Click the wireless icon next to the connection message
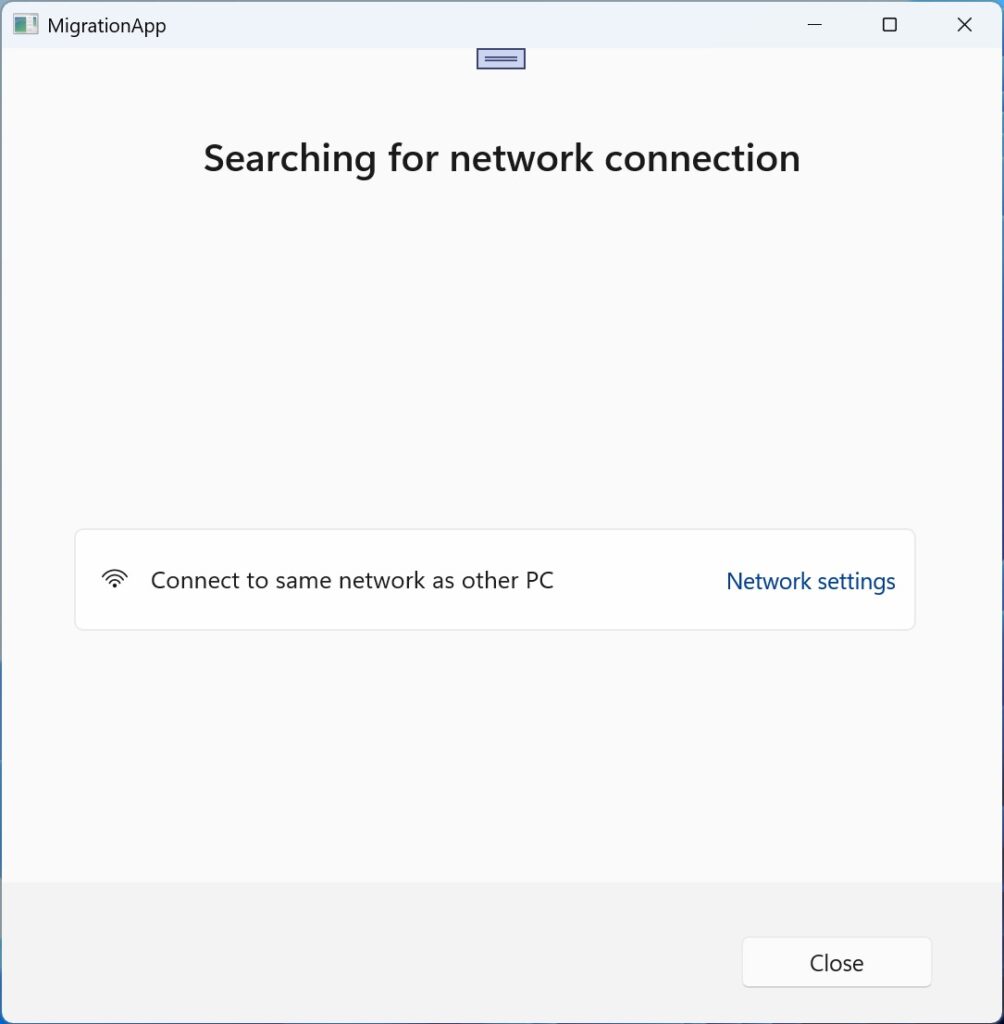This screenshot has height=1024, width=1004. coord(114,578)
